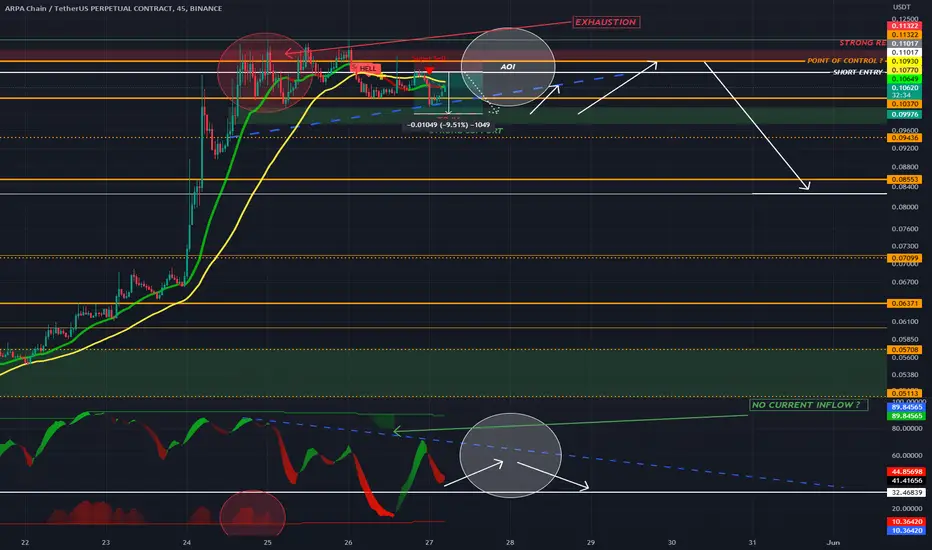Screen dimensions: 932x550
Task: Click the orange 0.08553 price tag
Action: coord(905,180)
